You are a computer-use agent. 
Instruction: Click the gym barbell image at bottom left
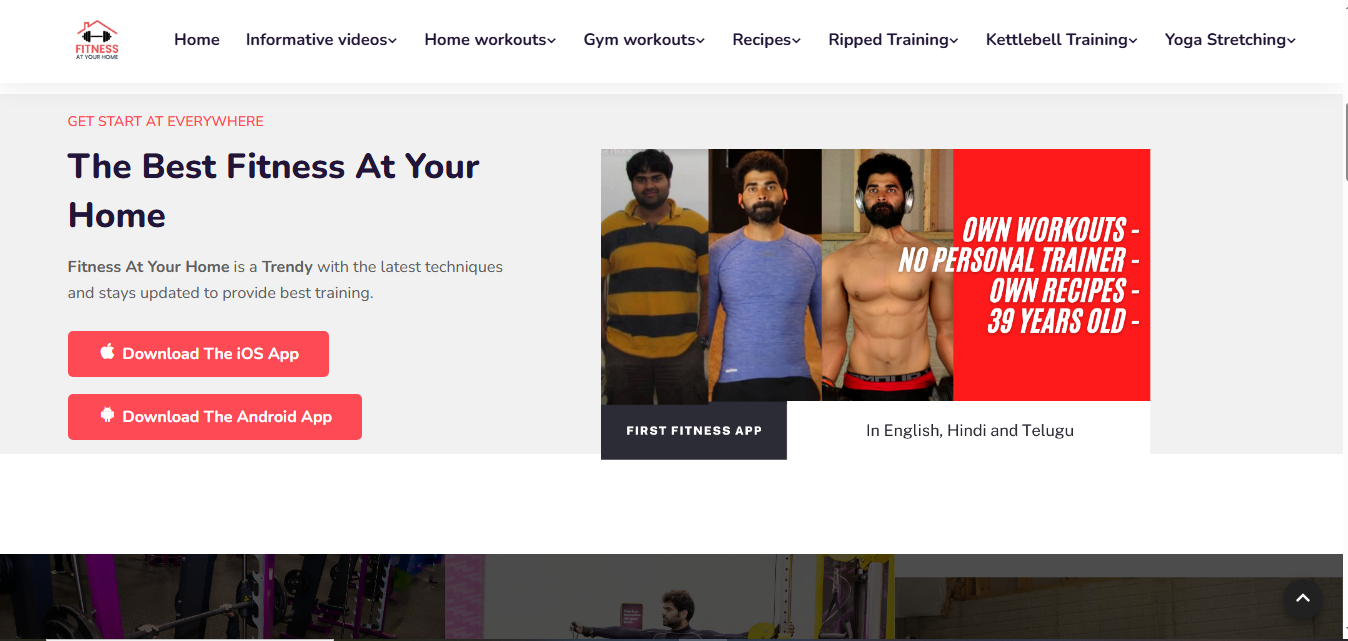point(222,597)
